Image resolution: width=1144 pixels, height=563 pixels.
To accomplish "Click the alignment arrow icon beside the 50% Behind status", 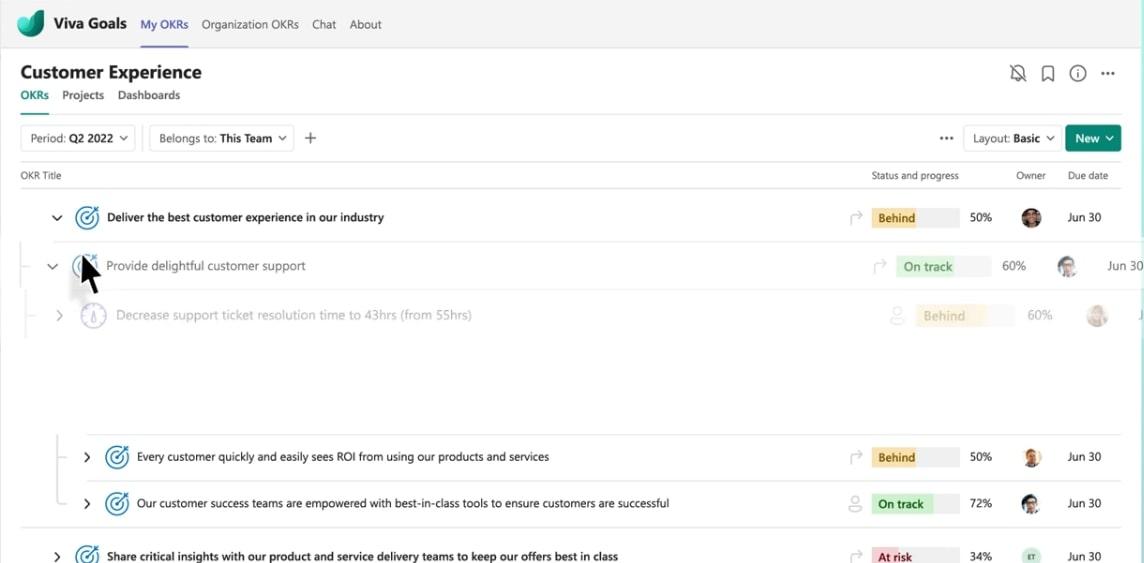I will pos(856,217).
